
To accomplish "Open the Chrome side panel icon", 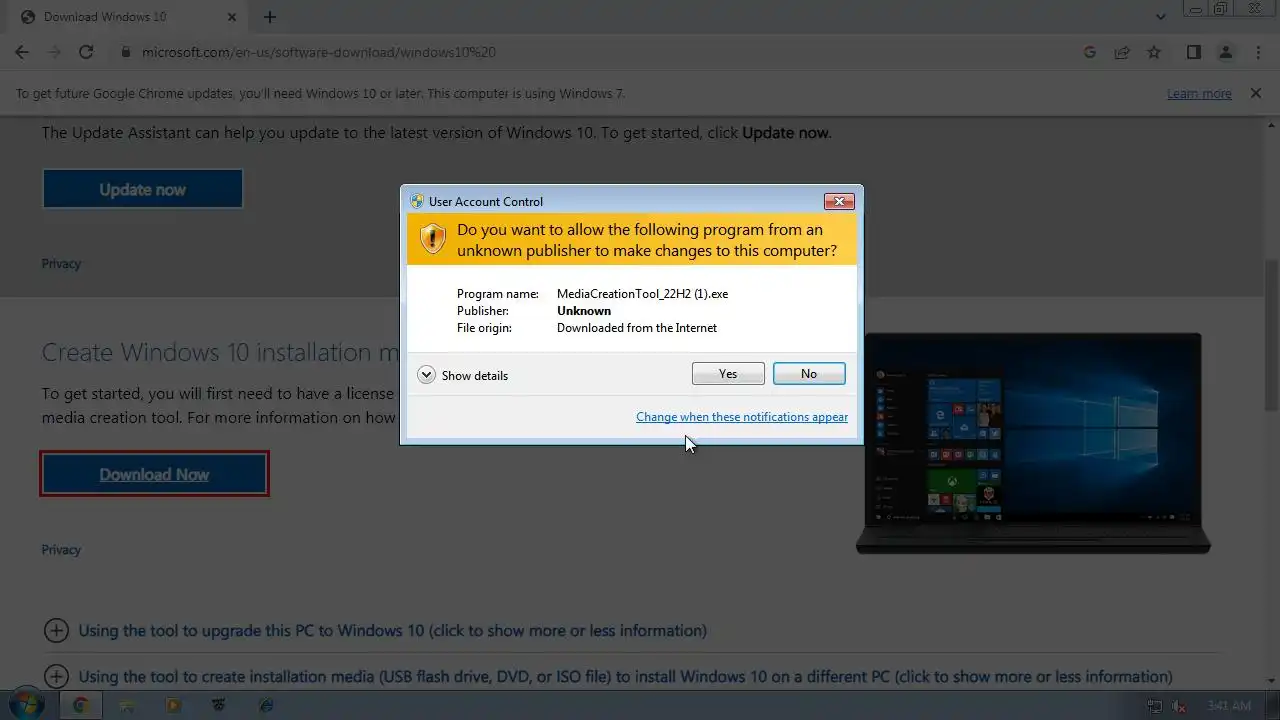I will tap(1193, 52).
